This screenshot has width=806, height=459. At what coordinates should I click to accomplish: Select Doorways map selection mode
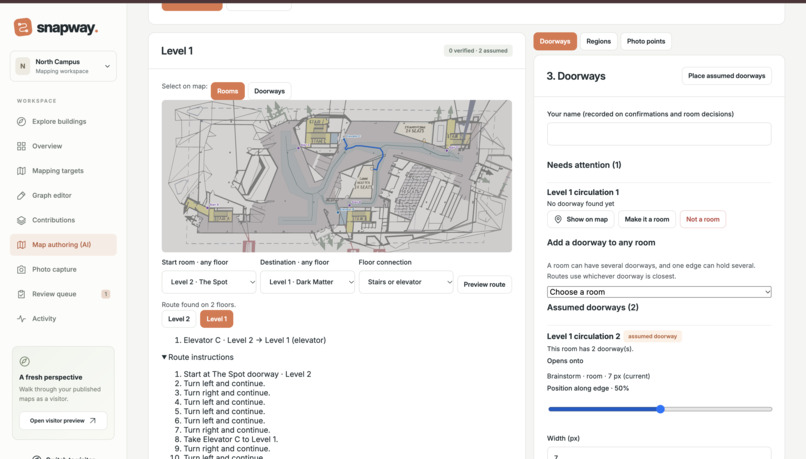tap(269, 91)
